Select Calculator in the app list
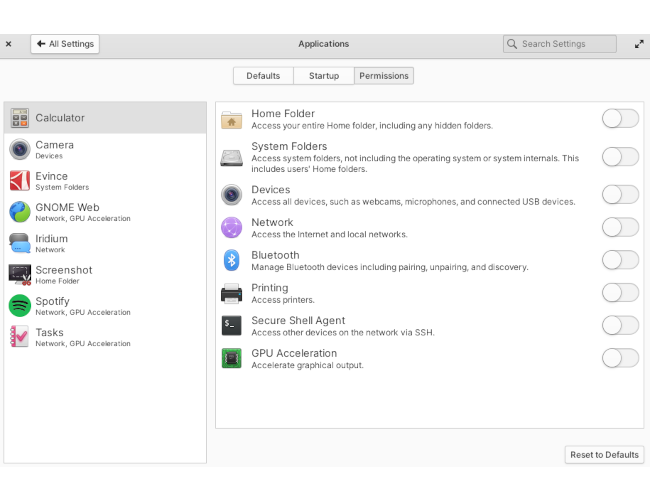Screen dimensions: 650x500 [105, 118]
